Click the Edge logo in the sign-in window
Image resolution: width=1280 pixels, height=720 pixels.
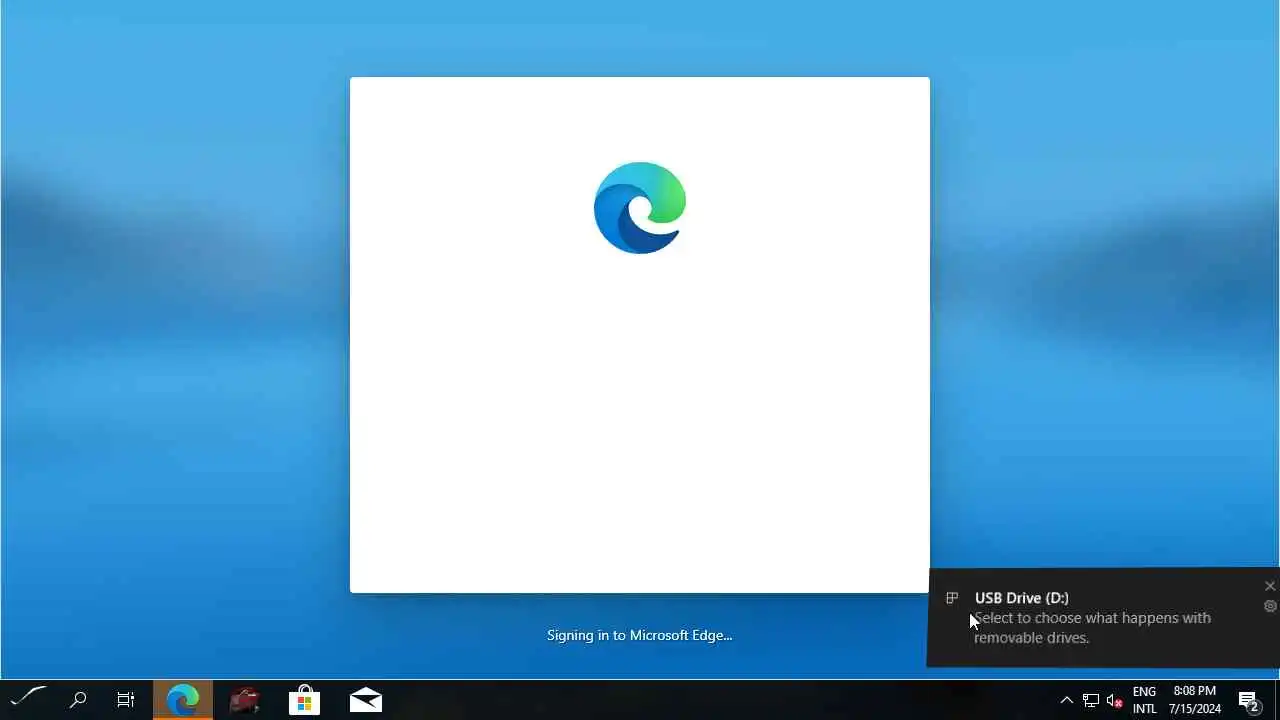click(640, 208)
